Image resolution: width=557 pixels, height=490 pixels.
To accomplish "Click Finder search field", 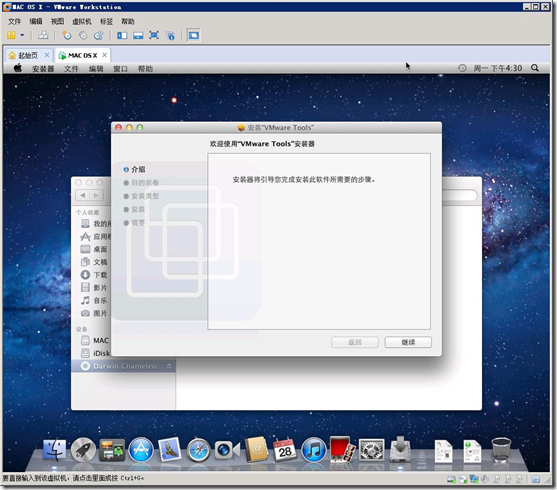I will click(x=459, y=195).
